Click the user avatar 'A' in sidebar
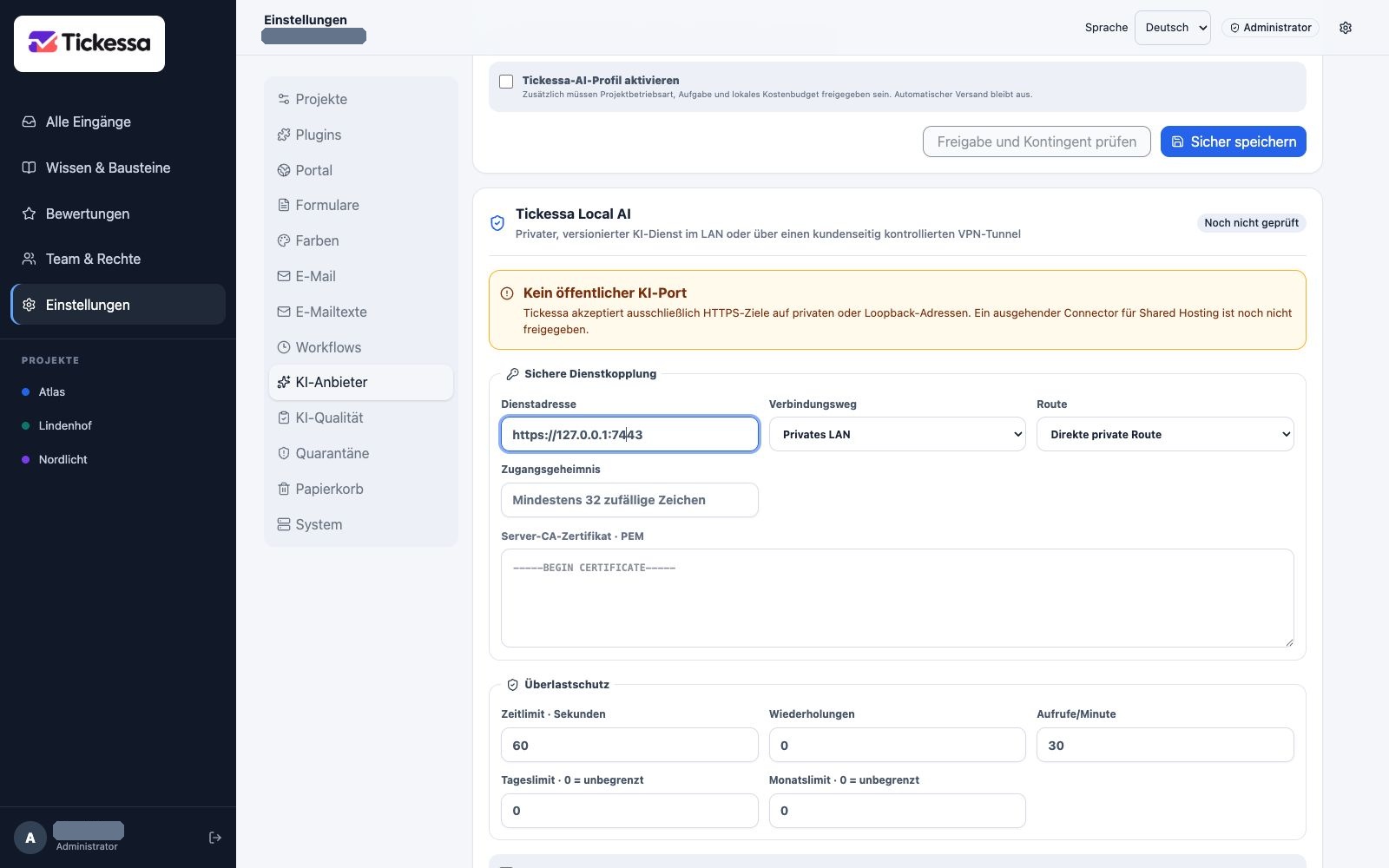 pyautogui.click(x=30, y=838)
